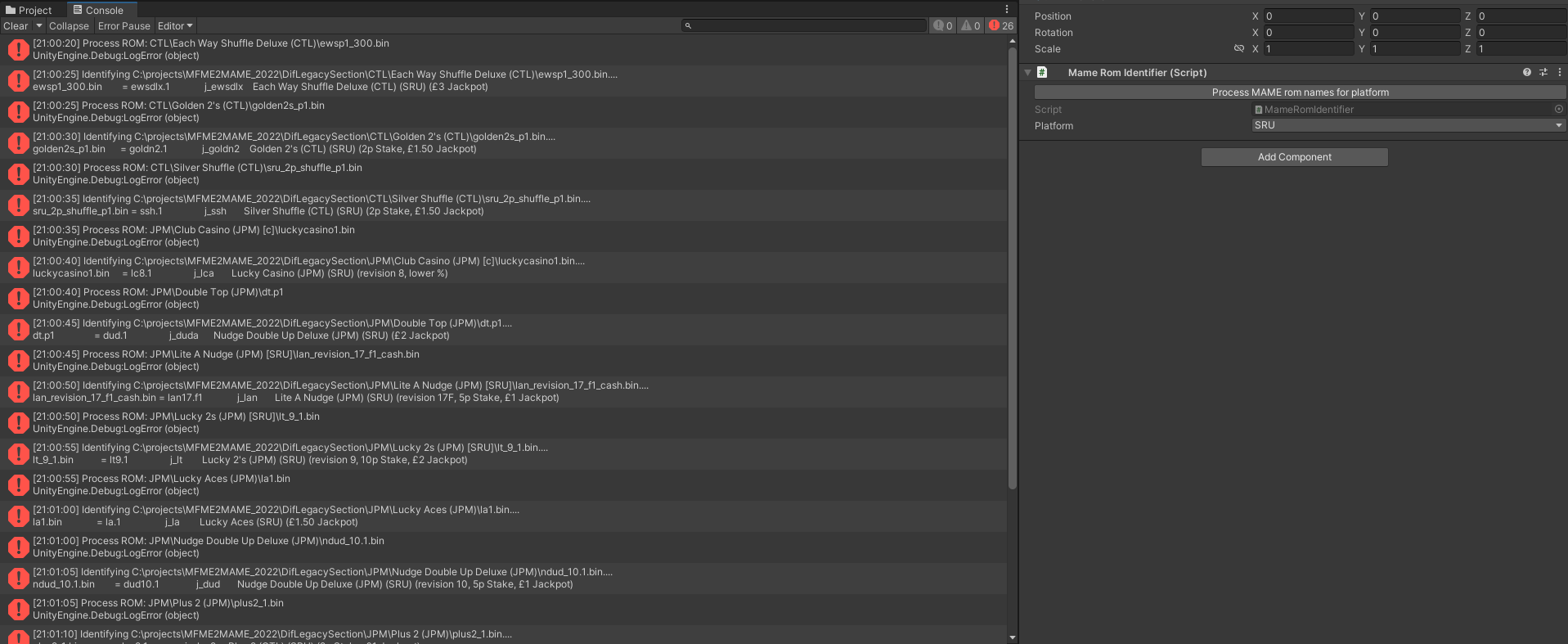Screen dimensions: 1568x644
Task: Open the Clear options dropdown arrow
Action: (x=38, y=26)
